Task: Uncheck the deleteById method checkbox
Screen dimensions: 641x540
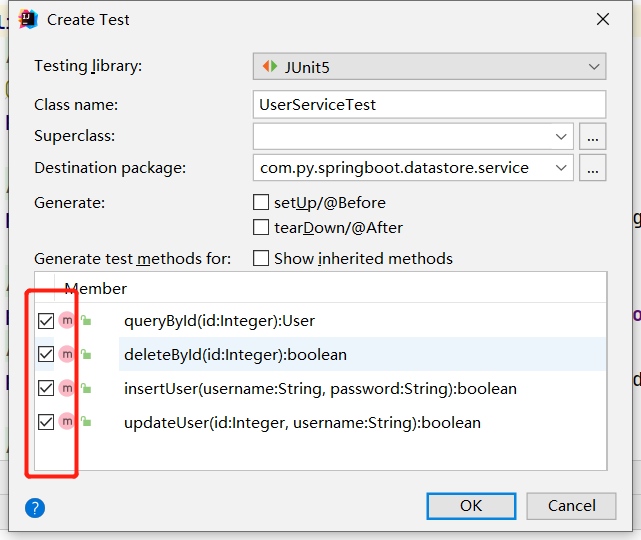Action: click(46, 354)
